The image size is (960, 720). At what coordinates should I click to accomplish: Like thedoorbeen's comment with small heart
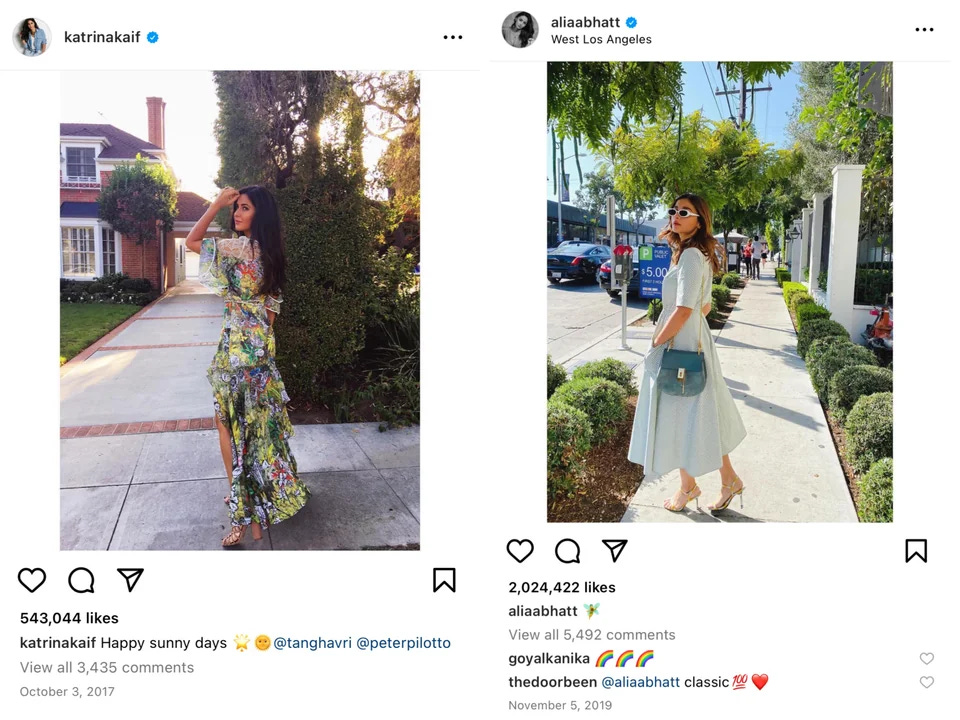[x=927, y=681]
